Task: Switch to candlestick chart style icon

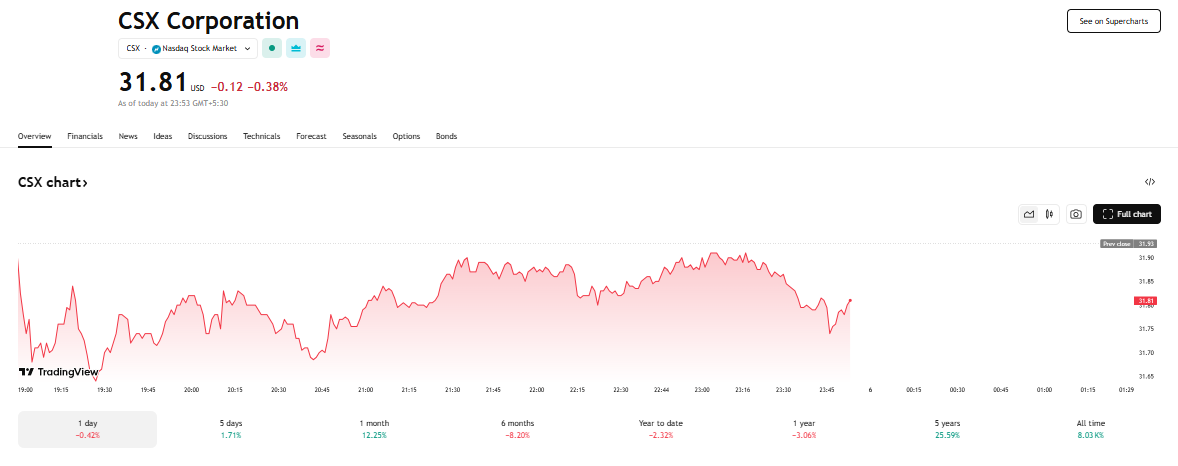Action: (1050, 214)
